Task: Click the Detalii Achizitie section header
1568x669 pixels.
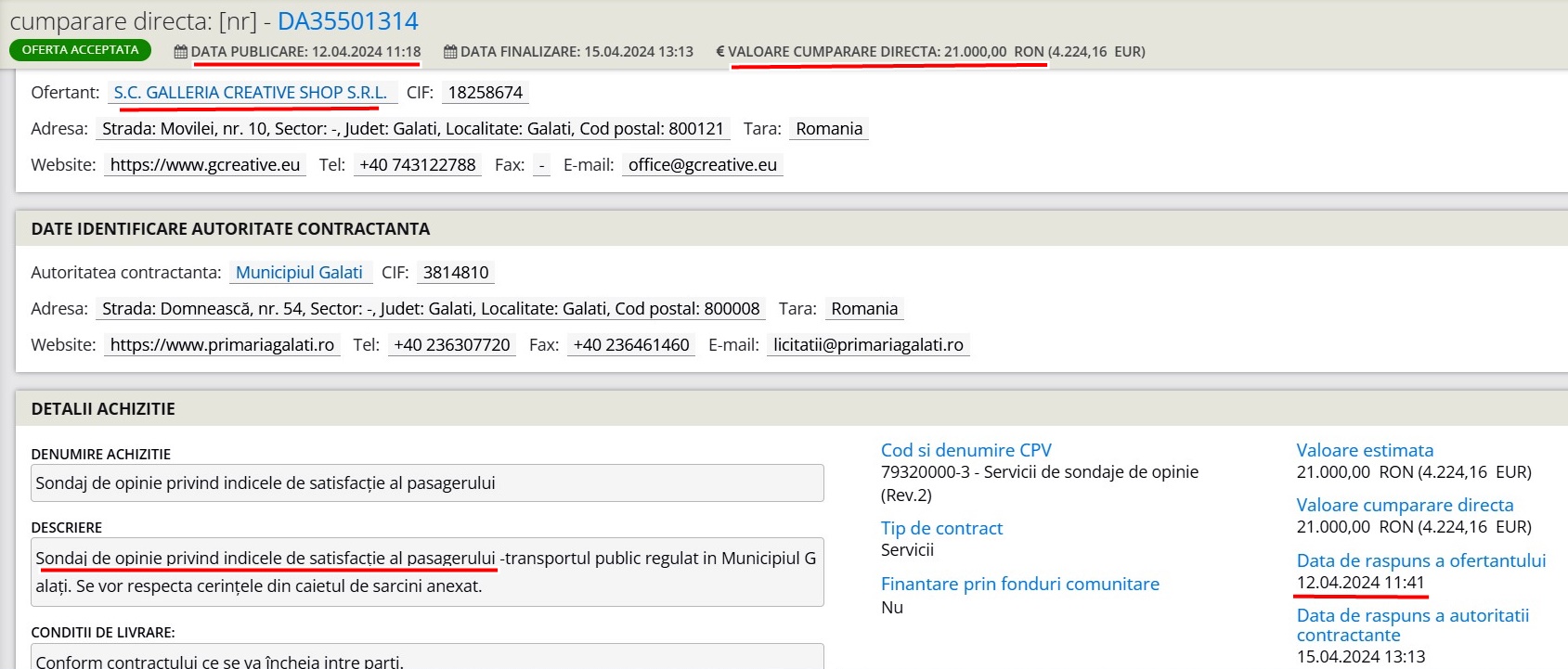Action: coord(103,408)
